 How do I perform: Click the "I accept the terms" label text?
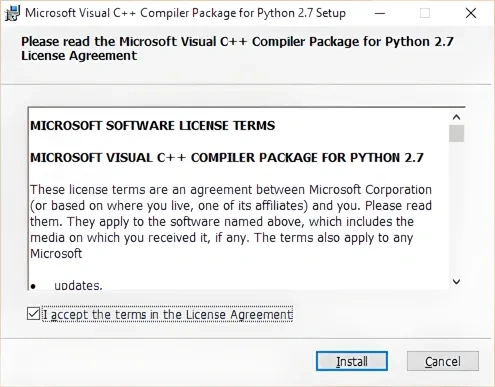[x=168, y=314]
